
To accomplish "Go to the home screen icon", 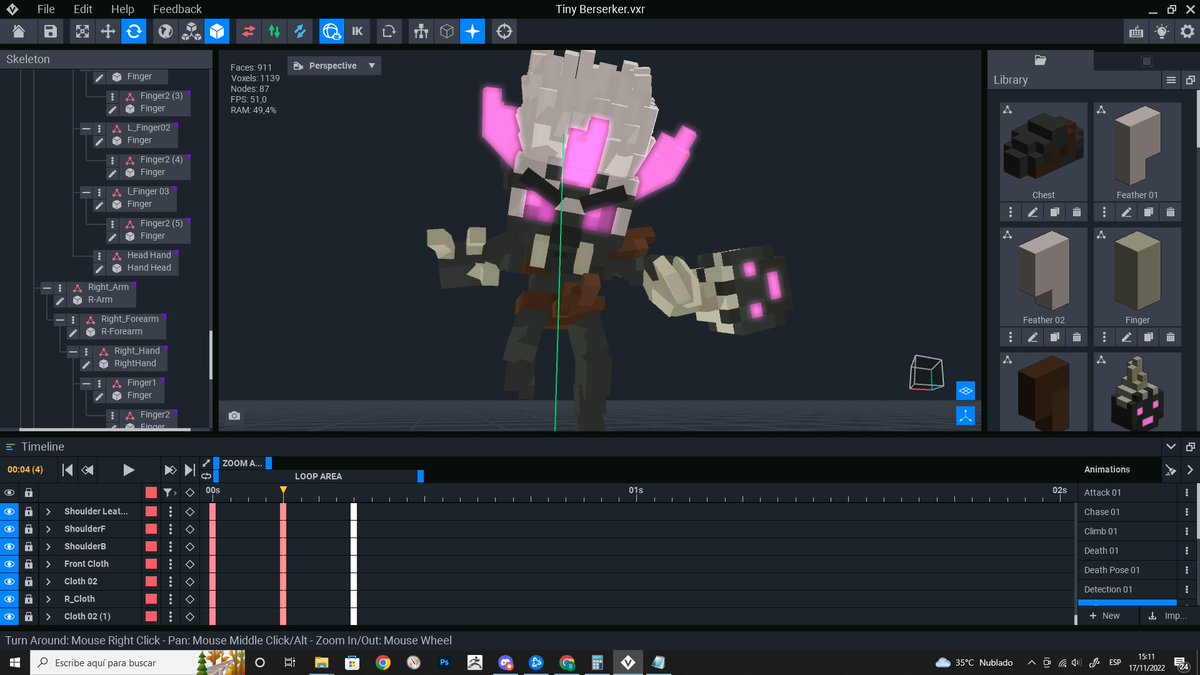I will (17, 32).
